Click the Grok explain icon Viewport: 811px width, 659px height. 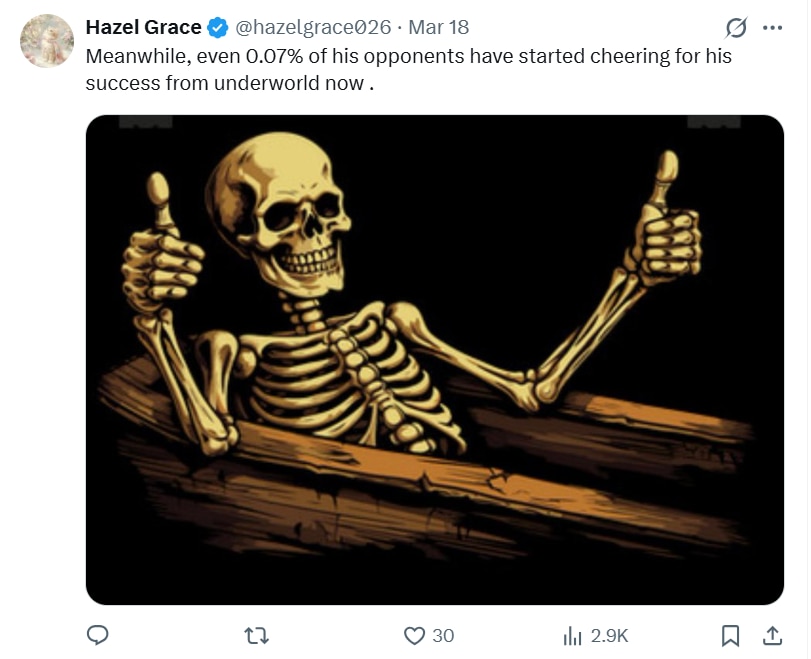tap(736, 27)
